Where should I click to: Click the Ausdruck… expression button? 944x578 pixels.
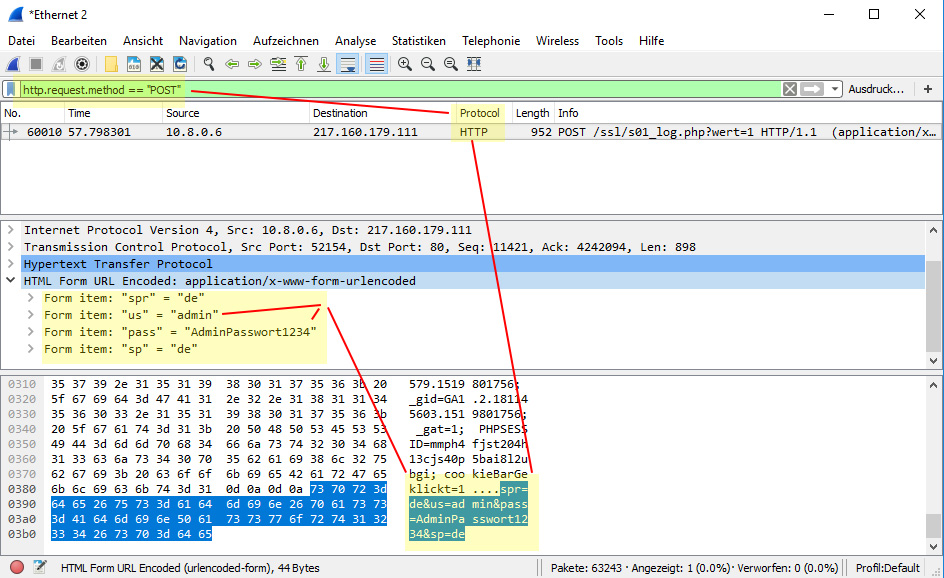(x=876, y=89)
